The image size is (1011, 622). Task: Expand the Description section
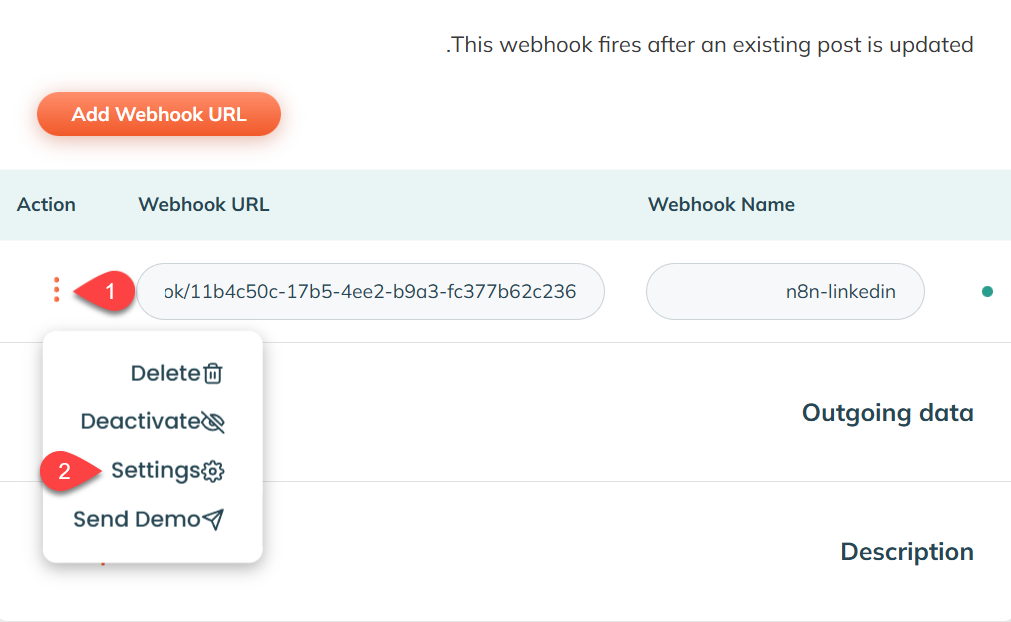click(906, 552)
